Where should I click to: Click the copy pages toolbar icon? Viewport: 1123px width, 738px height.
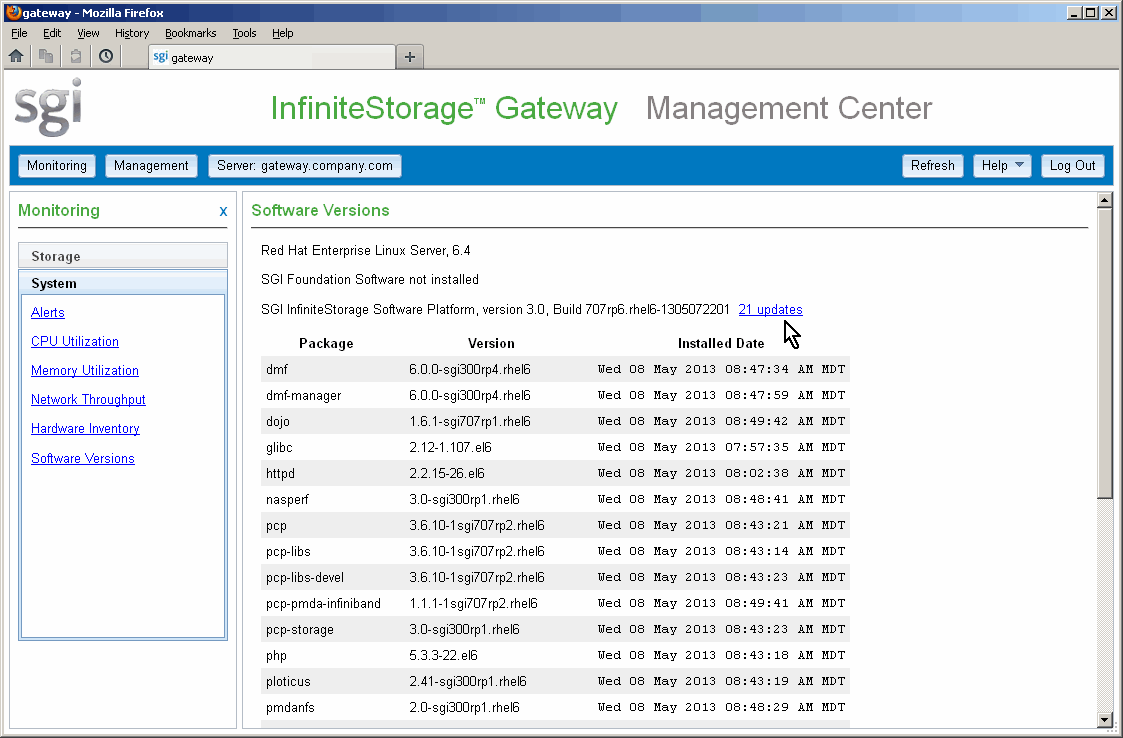click(x=46, y=56)
